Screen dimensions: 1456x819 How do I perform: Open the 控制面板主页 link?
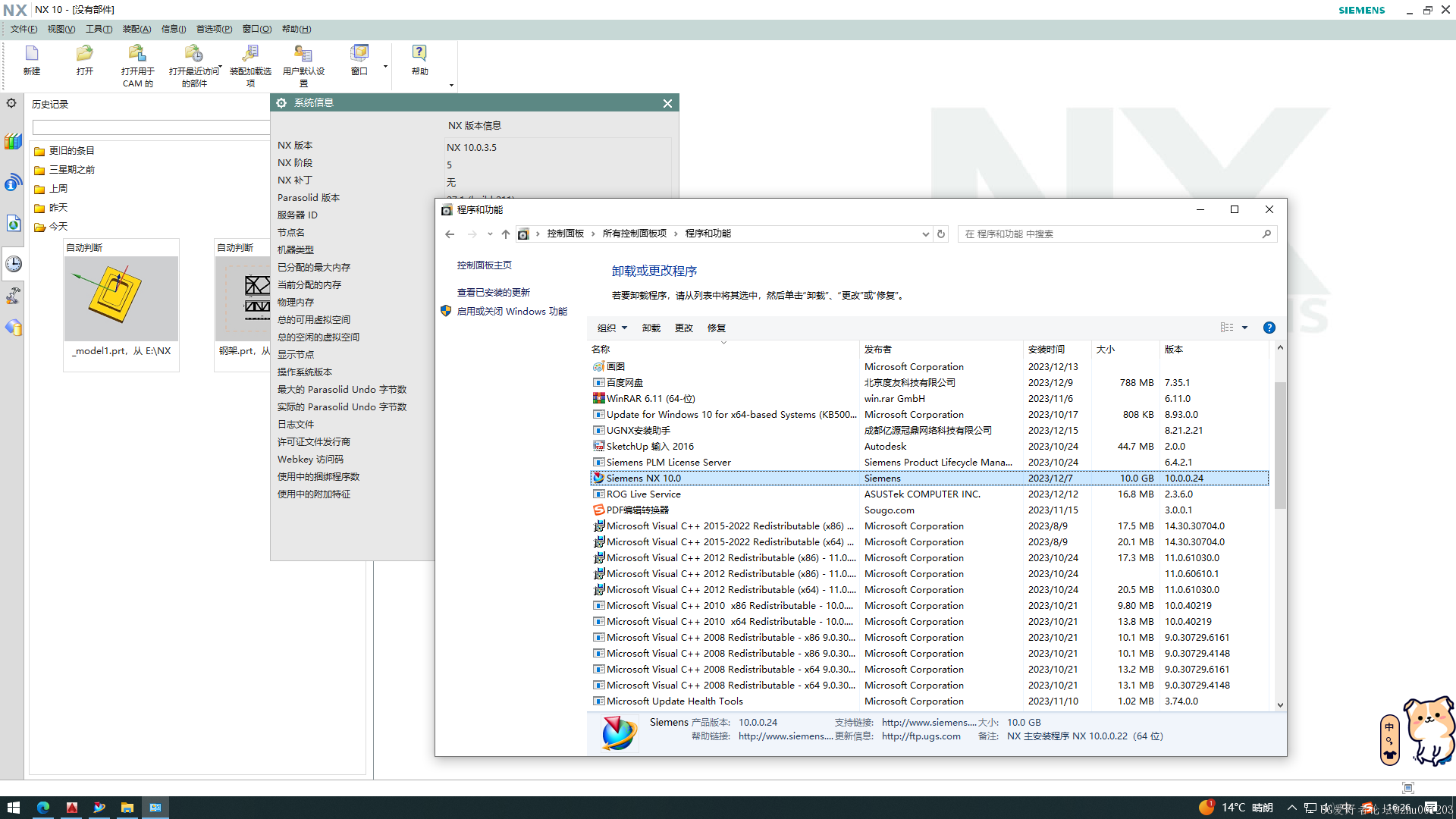(485, 265)
